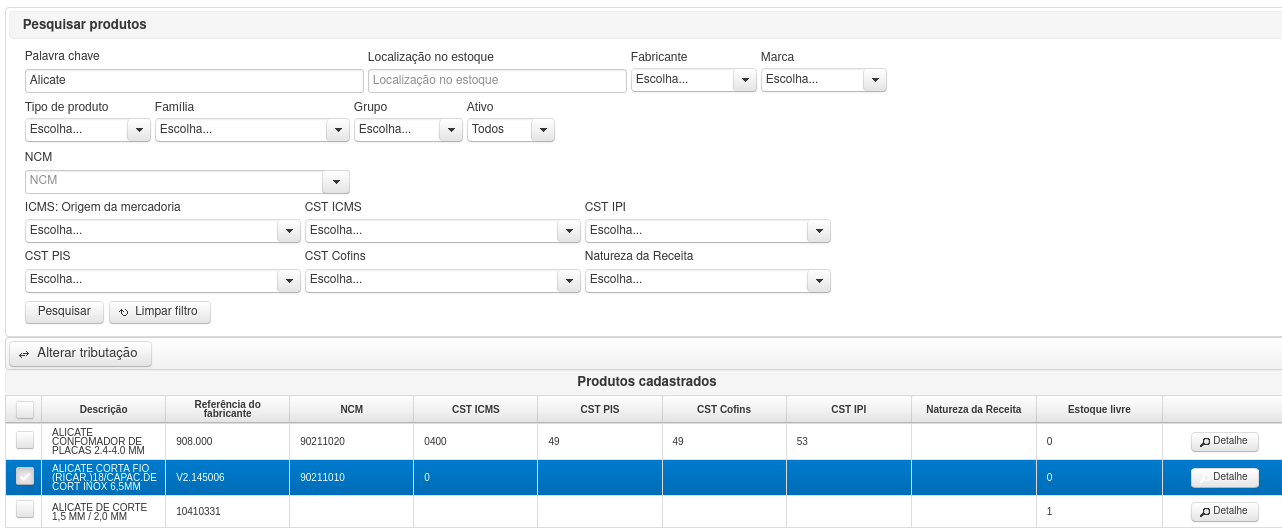Viewport: 1282px width, 530px height.
Task: Expand the Natureza da Receita dropdown
Action: (x=707, y=280)
